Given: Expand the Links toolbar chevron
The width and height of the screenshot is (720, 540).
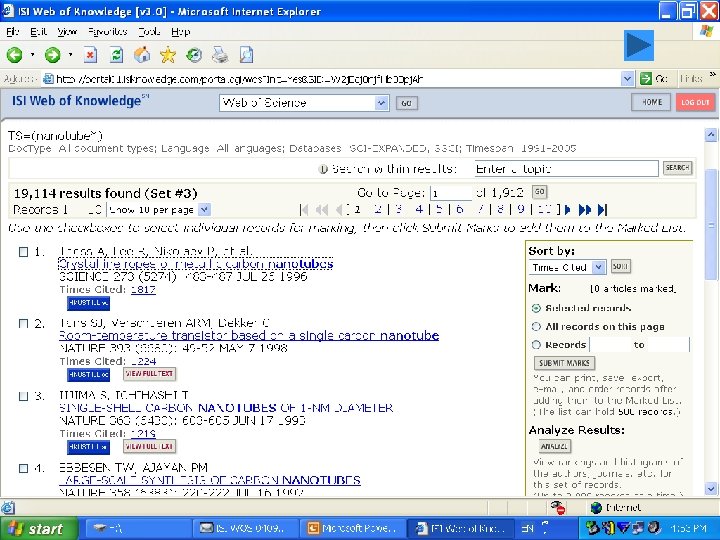Looking at the screenshot, I should (x=713, y=74).
